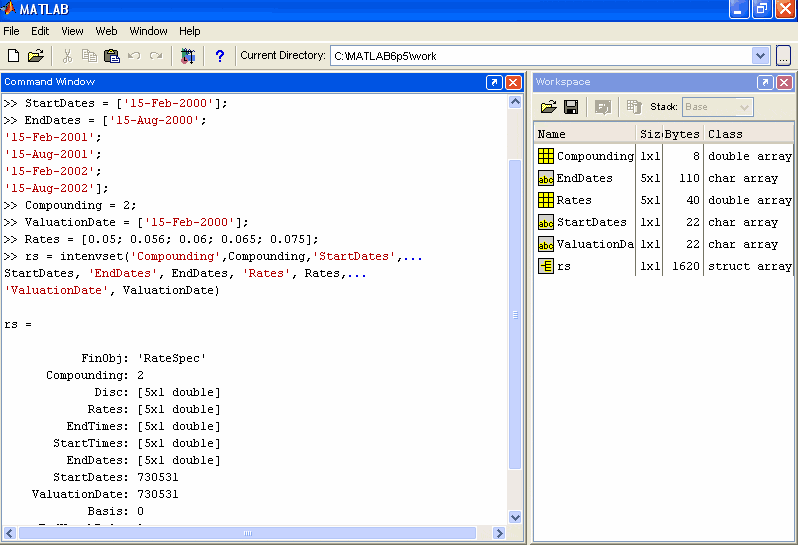Screen dimensions: 798x545
Task: Select the ValuationDate variable icon
Action: (546, 244)
